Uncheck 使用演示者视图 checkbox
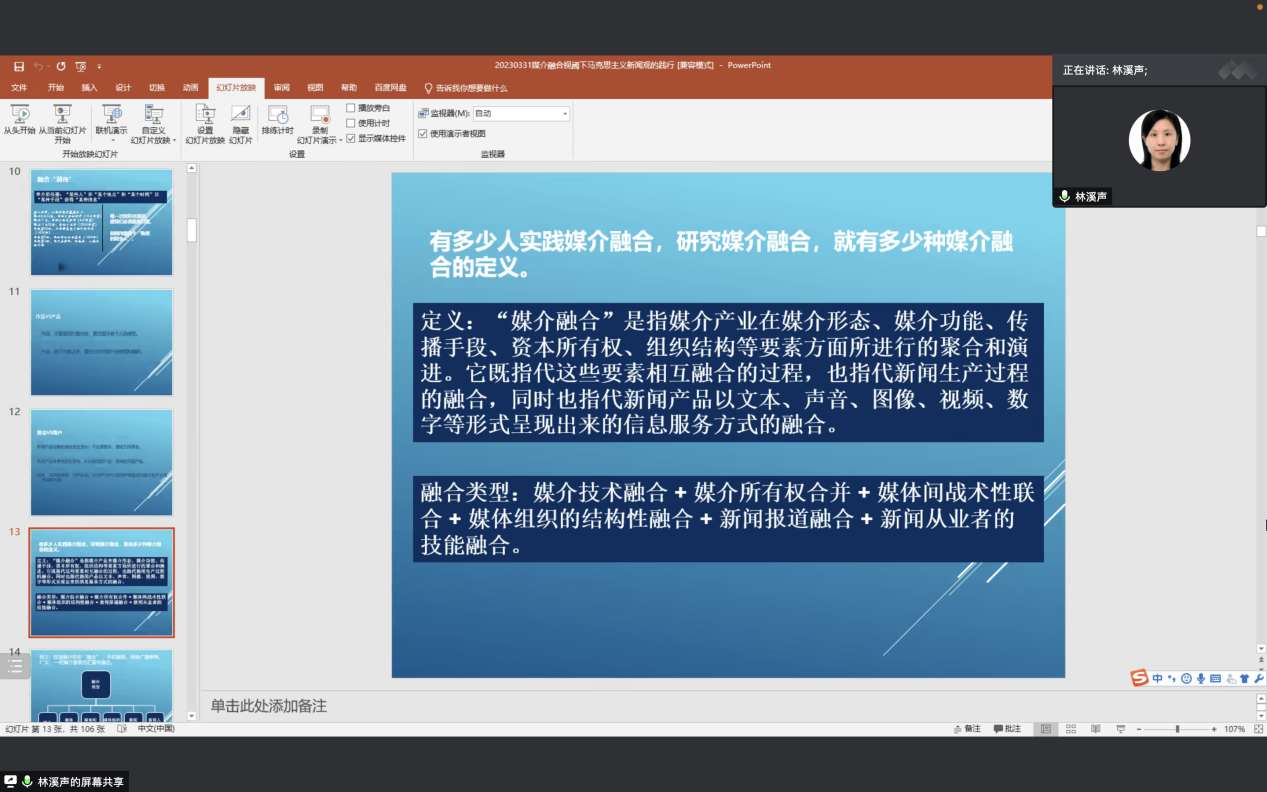The width and height of the screenshot is (1267, 792). 423,133
